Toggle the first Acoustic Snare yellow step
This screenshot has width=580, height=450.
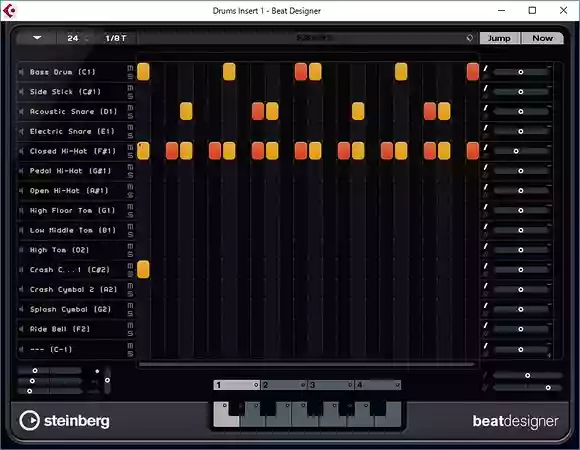186,111
